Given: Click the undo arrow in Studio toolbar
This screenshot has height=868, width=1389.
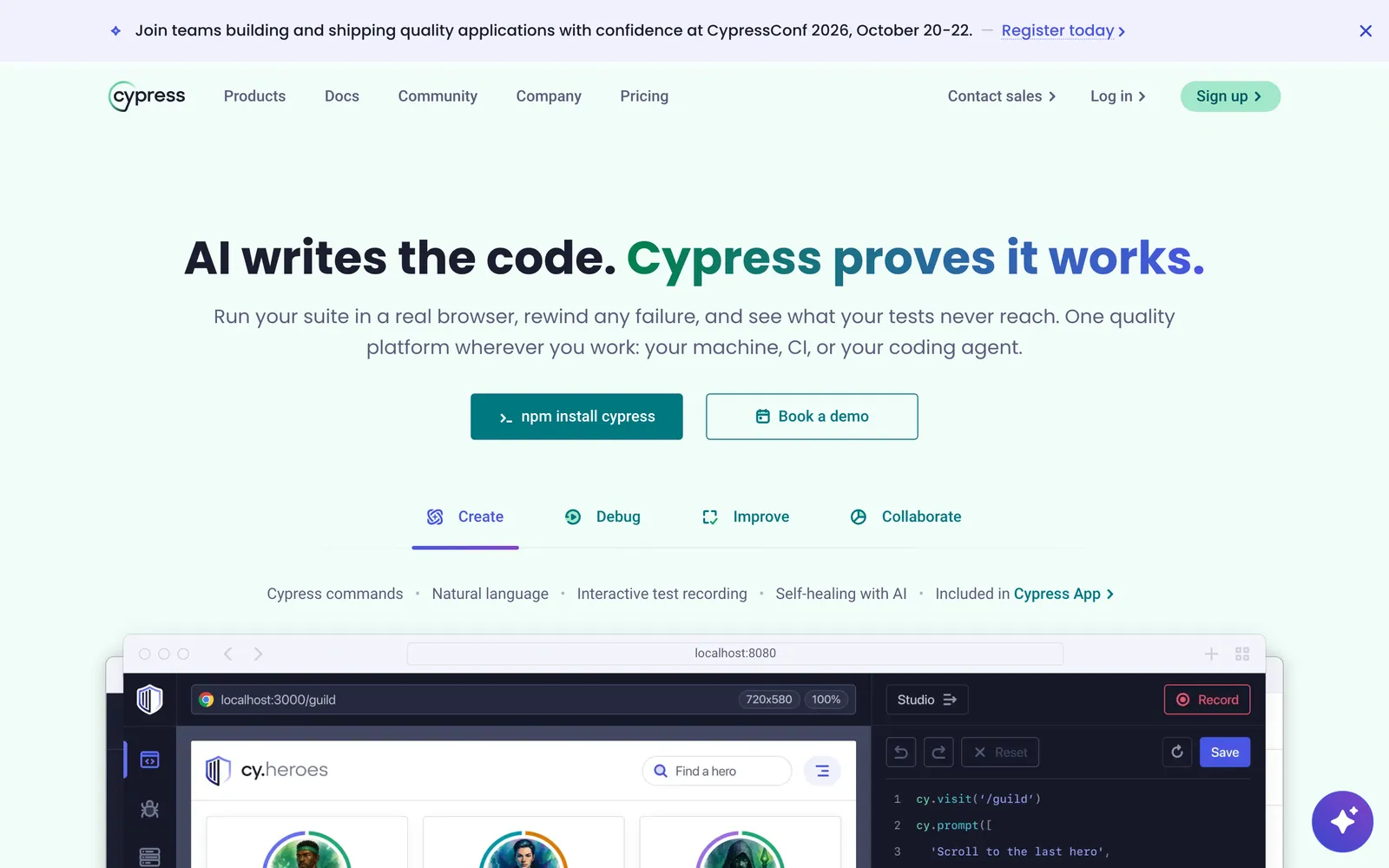Looking at the screenshot, I should [901, 753].
